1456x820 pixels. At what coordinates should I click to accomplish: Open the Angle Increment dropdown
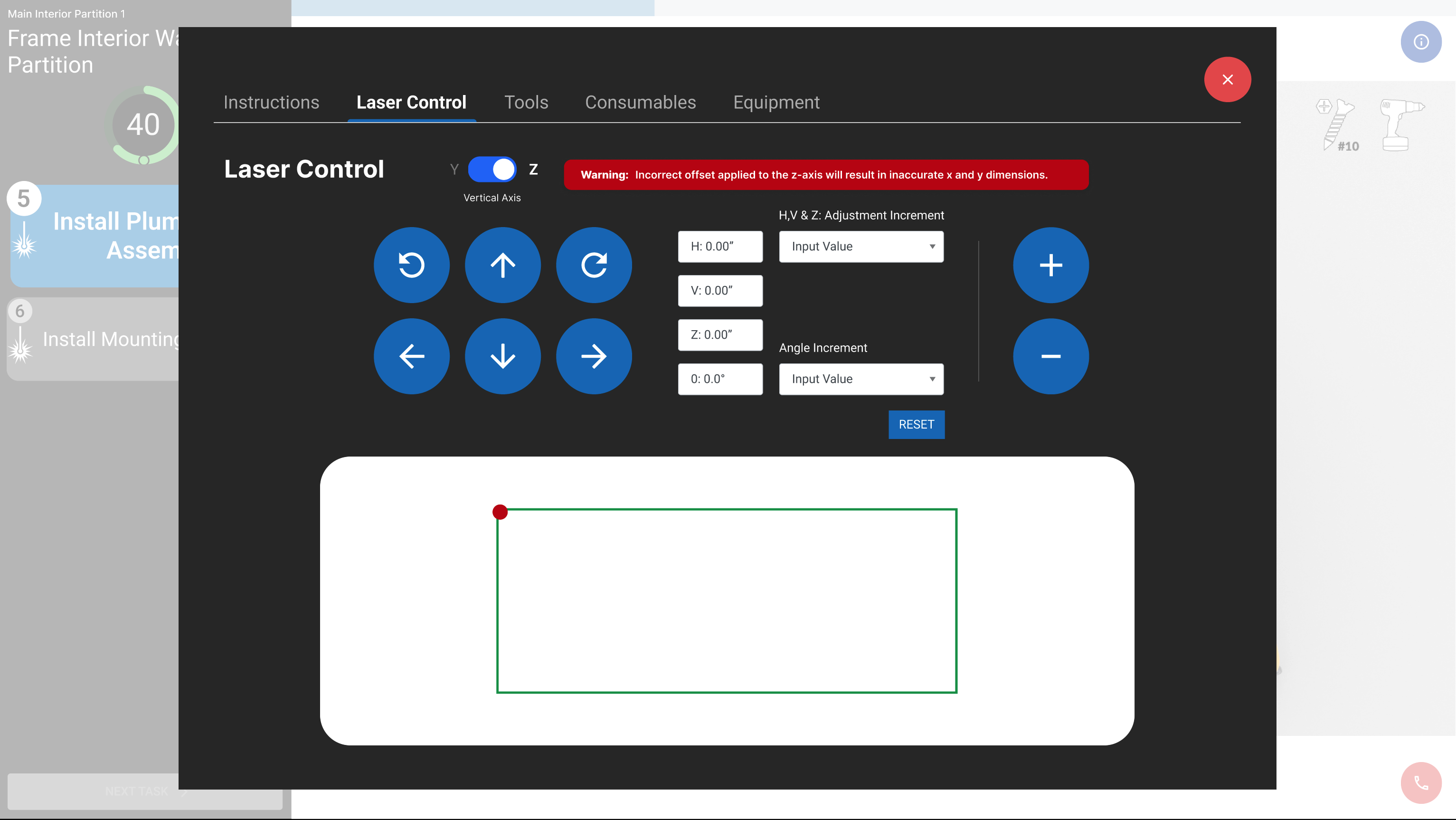tap(861, 379)
